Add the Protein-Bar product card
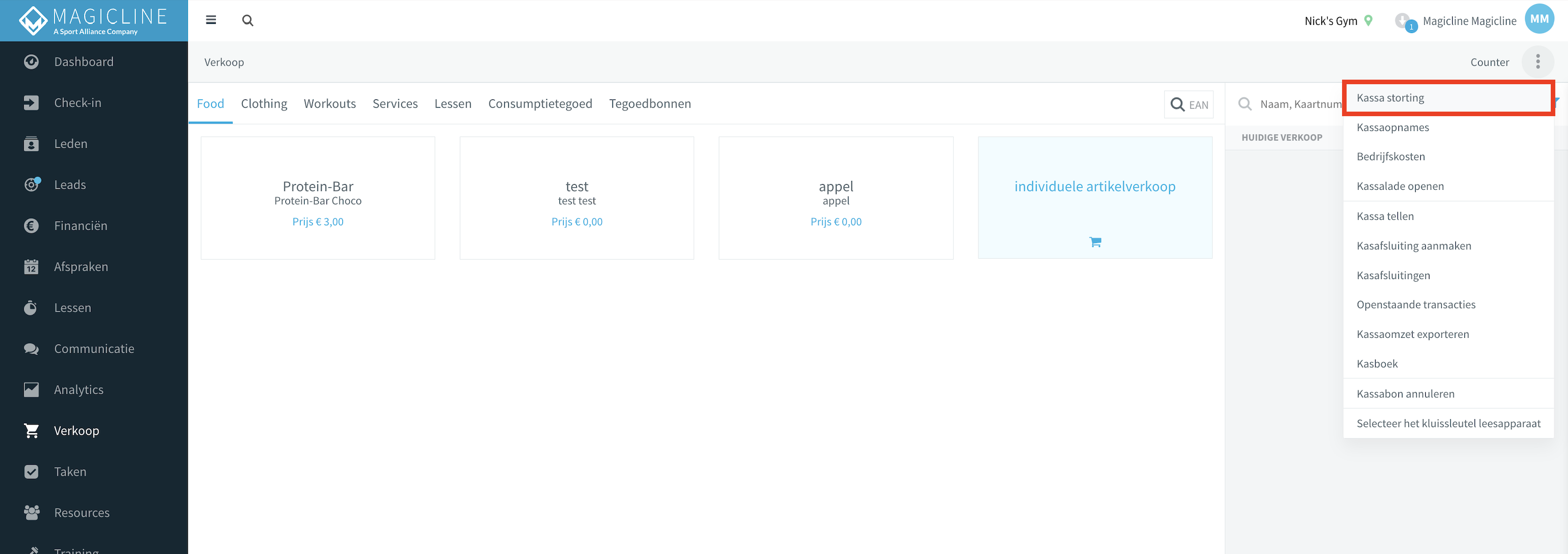This screenshot has width=1568, height=554. point(318,198)
